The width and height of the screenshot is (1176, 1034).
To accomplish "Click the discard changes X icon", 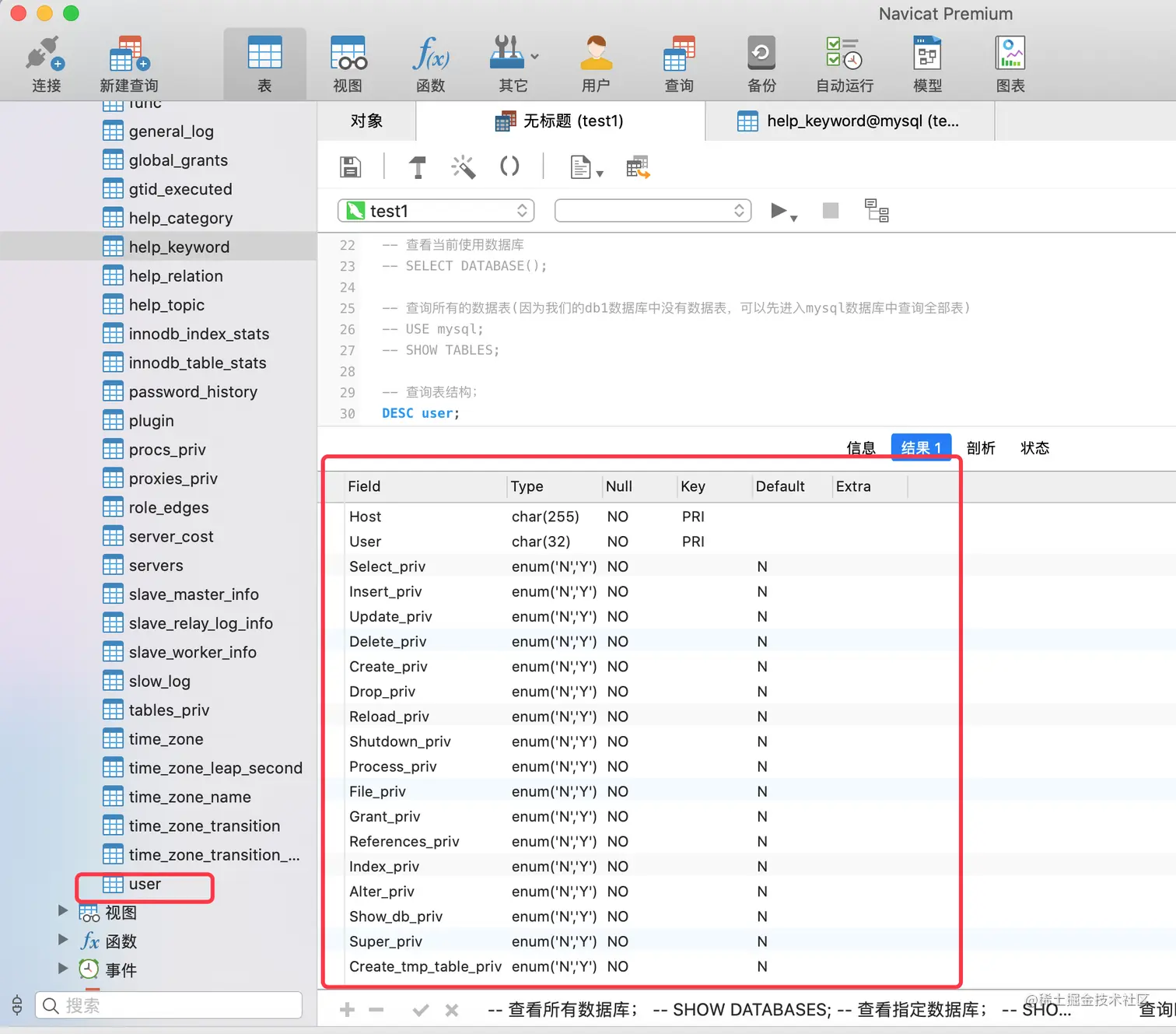I will click(451, 1010).
